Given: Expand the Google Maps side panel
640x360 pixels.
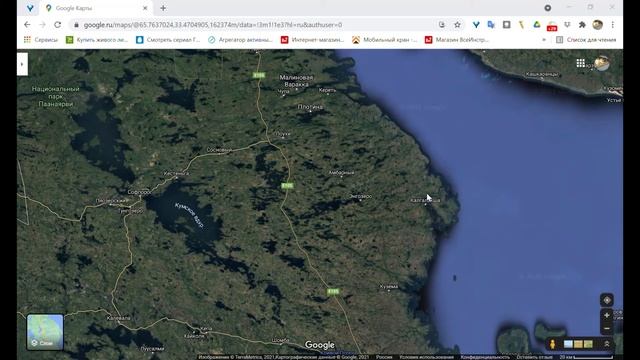Looking at the screenshot, I should [22, 64].
